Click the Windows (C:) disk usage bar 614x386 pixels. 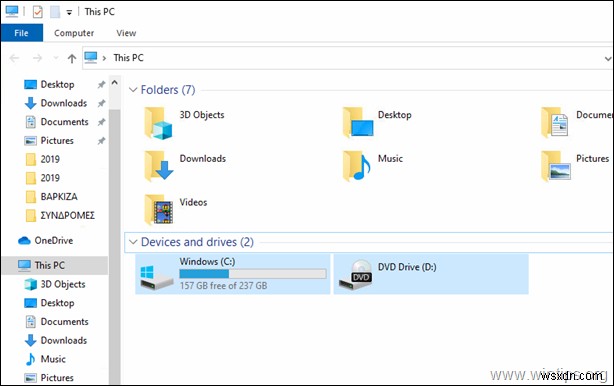253,273
